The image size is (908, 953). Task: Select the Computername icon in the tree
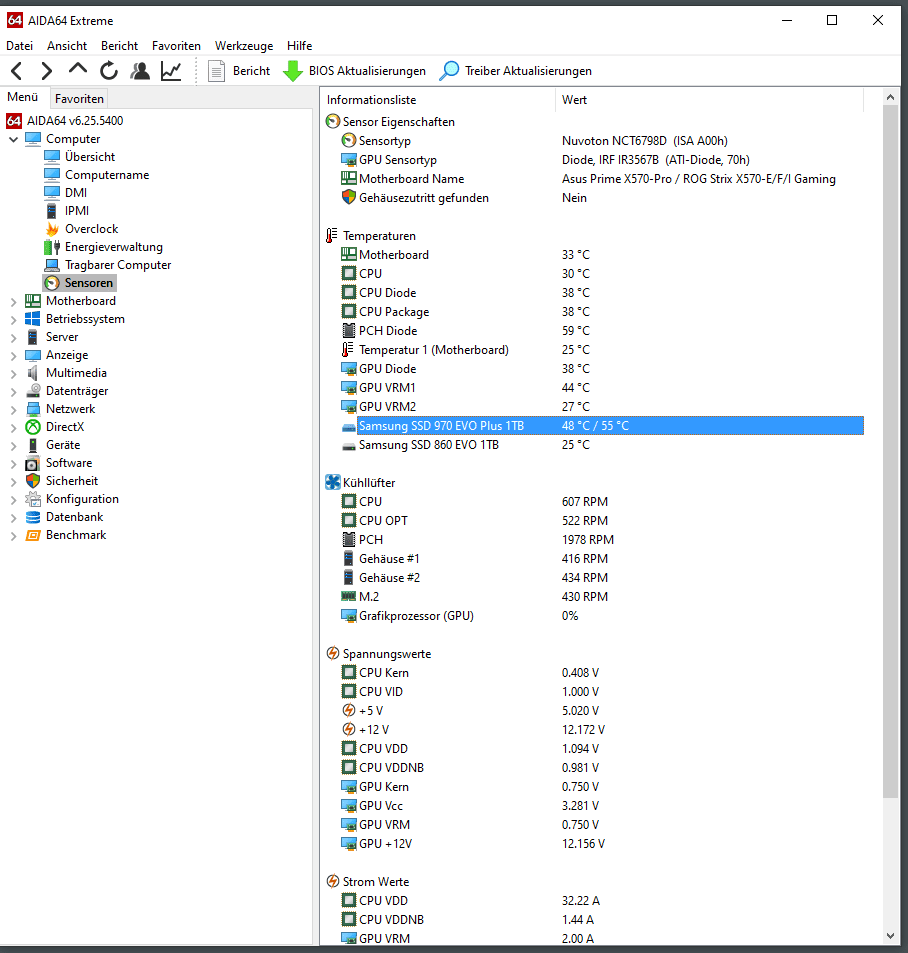[52, 175]
